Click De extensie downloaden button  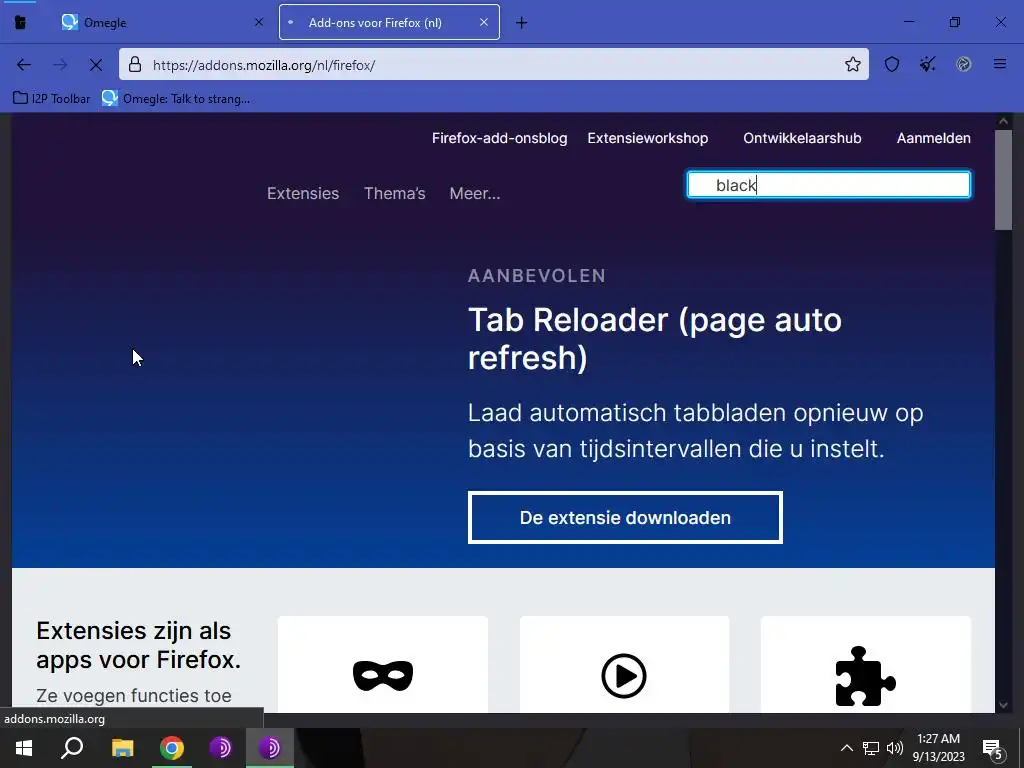pos(625,517)
